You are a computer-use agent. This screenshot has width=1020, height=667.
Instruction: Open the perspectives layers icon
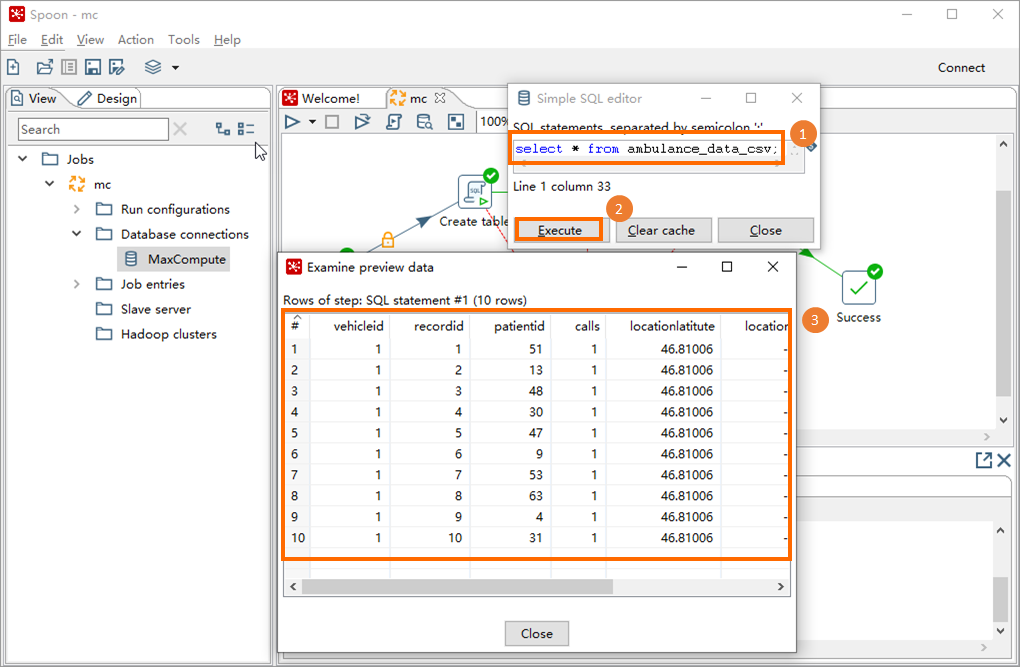click(152, 68)
